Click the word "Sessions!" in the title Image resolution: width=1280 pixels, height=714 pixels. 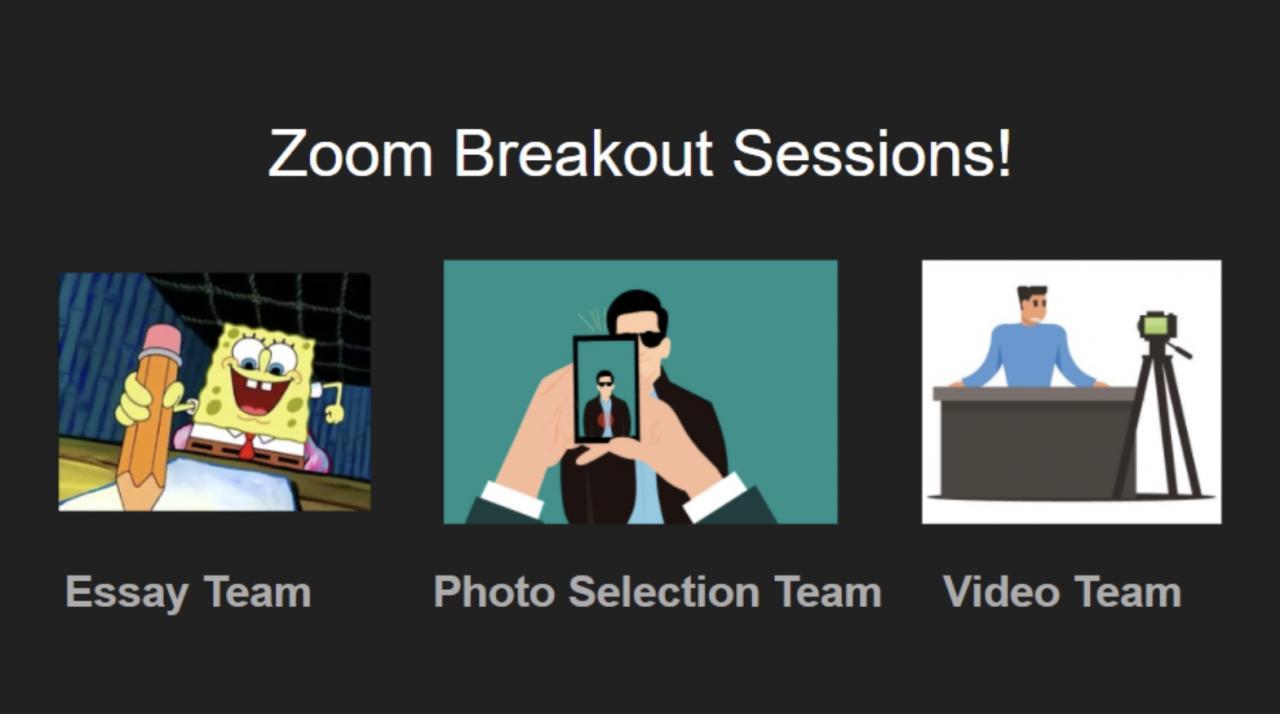tap(871, 154)
